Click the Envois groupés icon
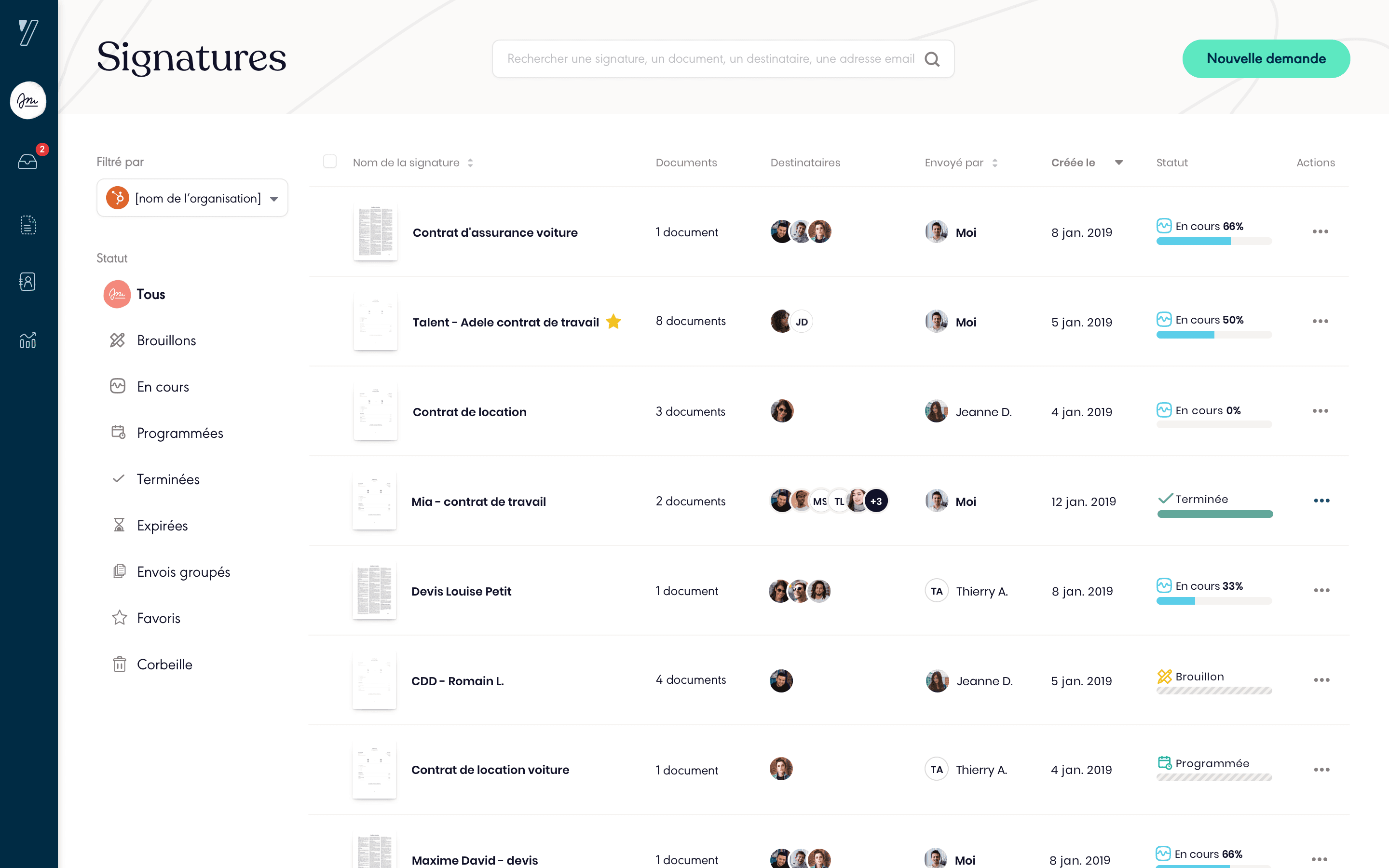Viewport: 1389px width, 868px height. coord(119,571)
